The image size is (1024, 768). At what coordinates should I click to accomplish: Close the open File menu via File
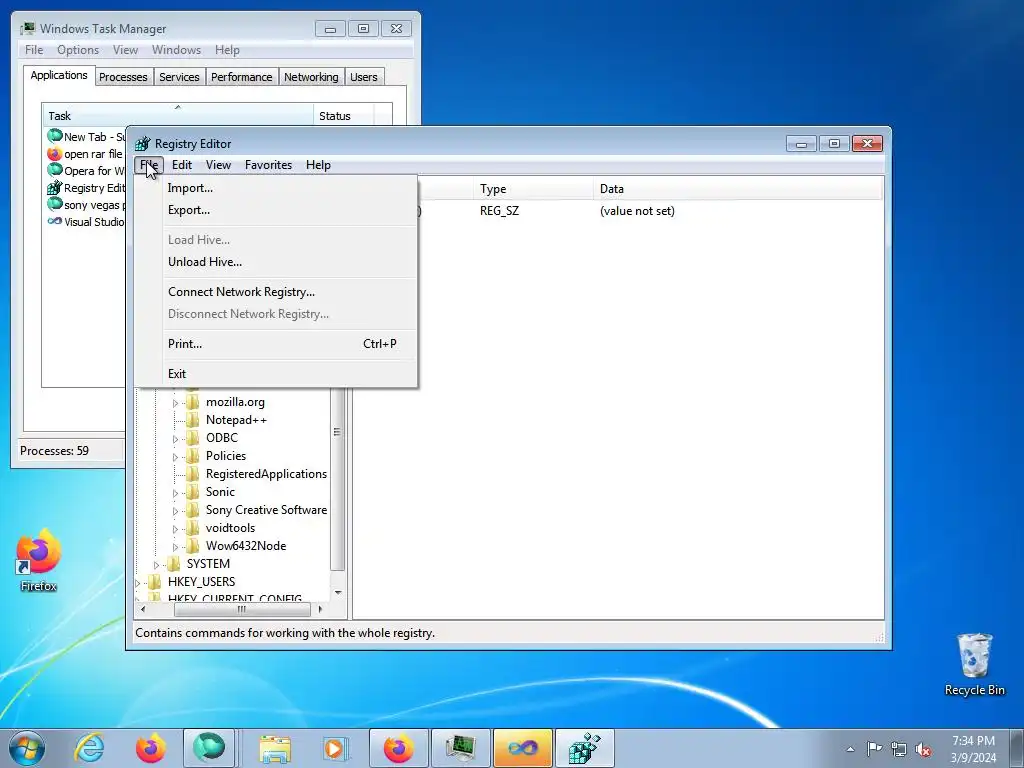[x=149, y=165]
